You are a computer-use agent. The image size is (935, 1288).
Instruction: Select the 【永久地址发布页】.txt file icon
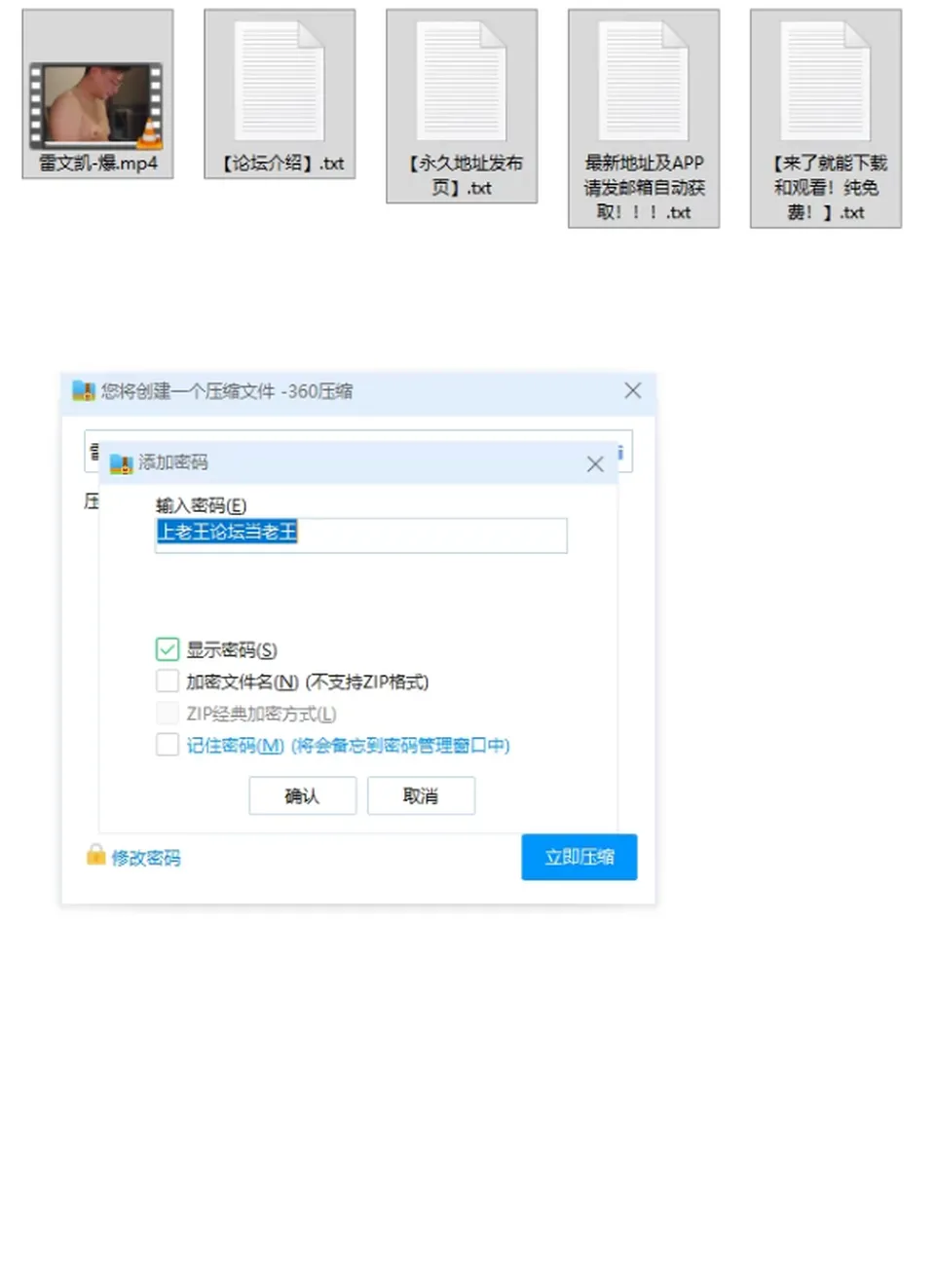tap(462, 83)
